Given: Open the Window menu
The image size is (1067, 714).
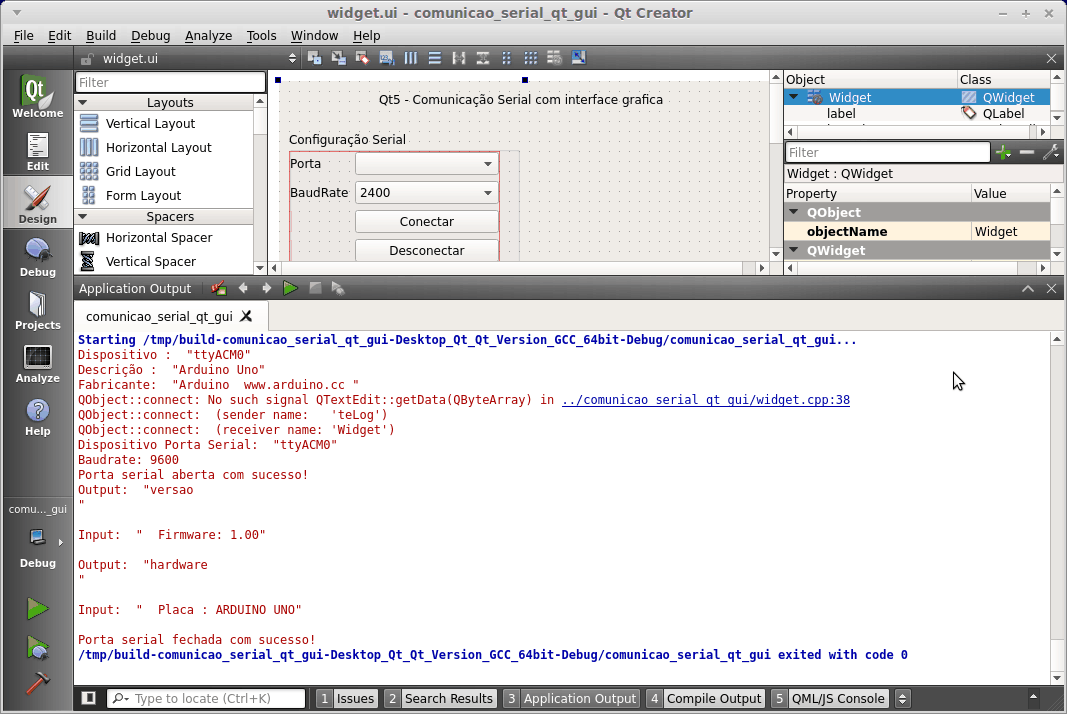Looking at the screenshot, I should (x=314, y=35).
